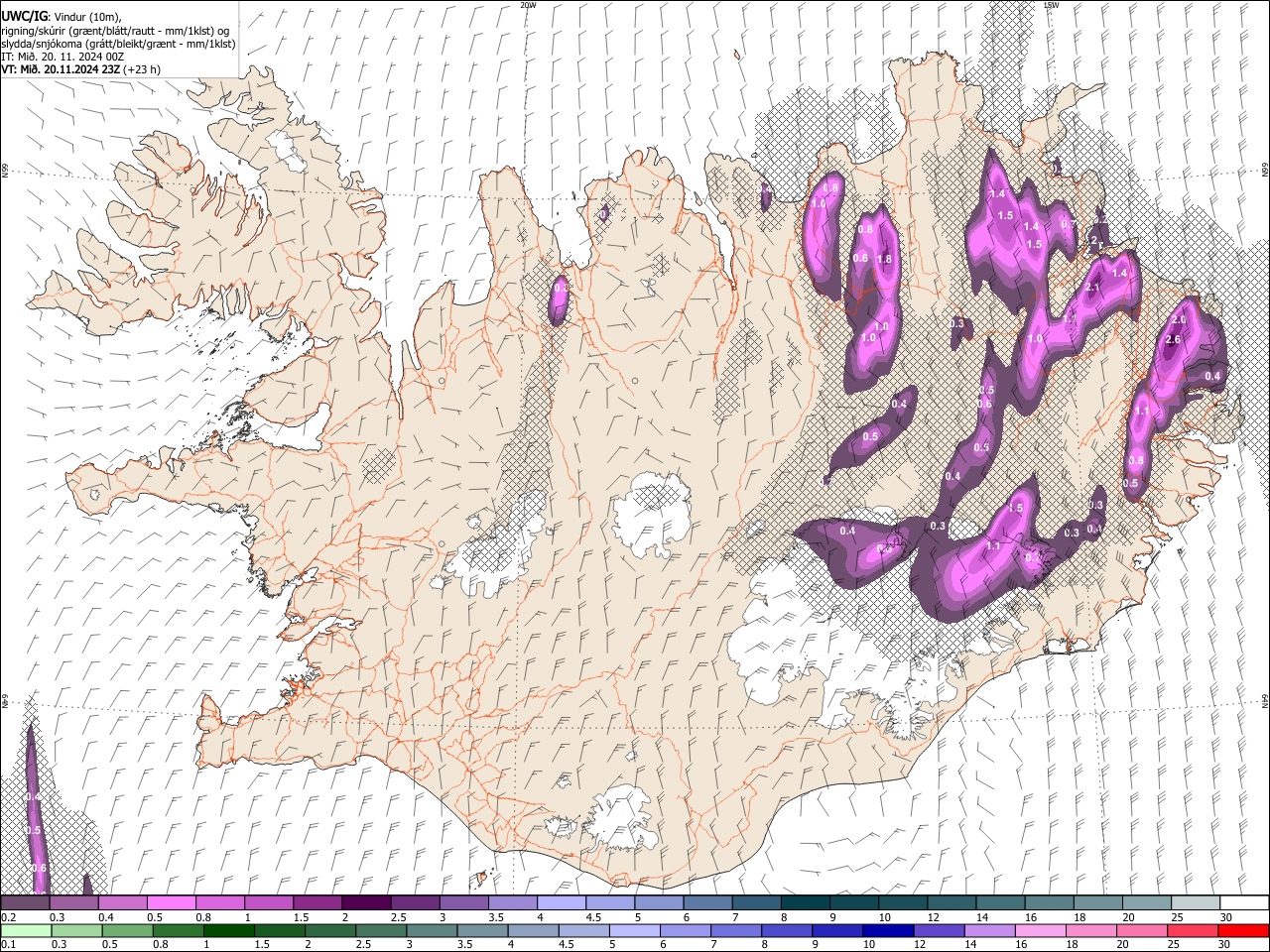
Task: Click the '20W' longitude label
Action: tap(528, 5)
